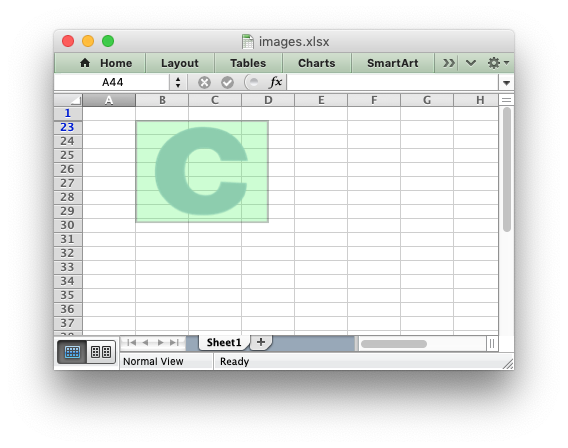
Task: Open the SmartArt ribbon tab
Action: [x=393, y=63]
